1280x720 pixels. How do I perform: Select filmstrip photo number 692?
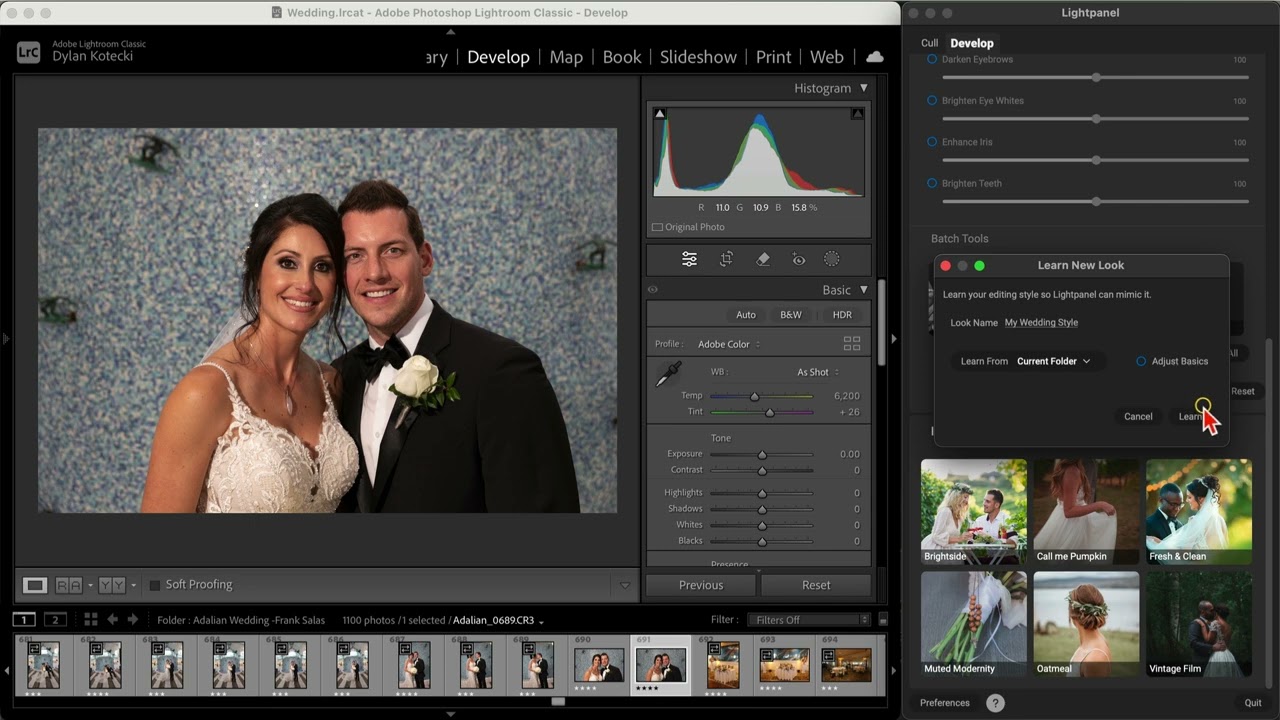point(723,666)
